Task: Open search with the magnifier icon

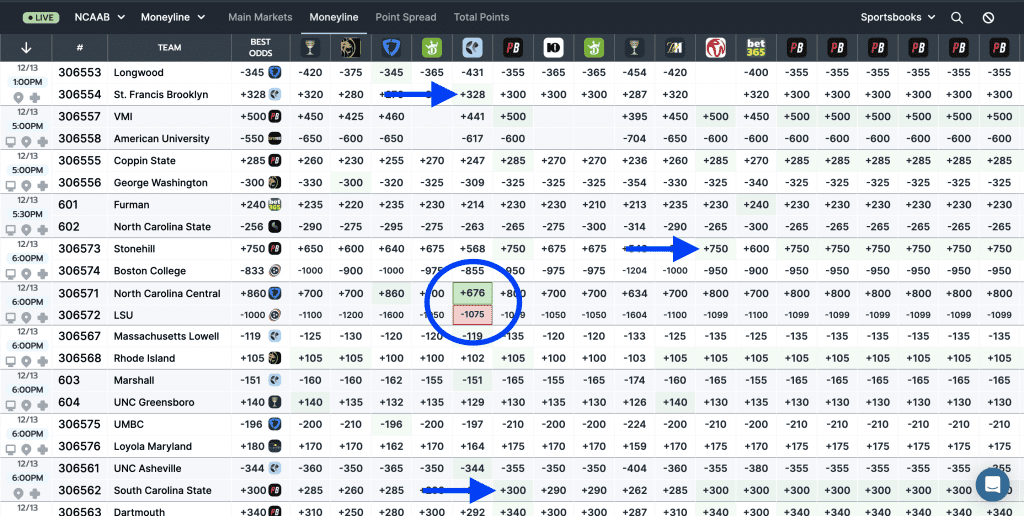Action: pos(957,18)
